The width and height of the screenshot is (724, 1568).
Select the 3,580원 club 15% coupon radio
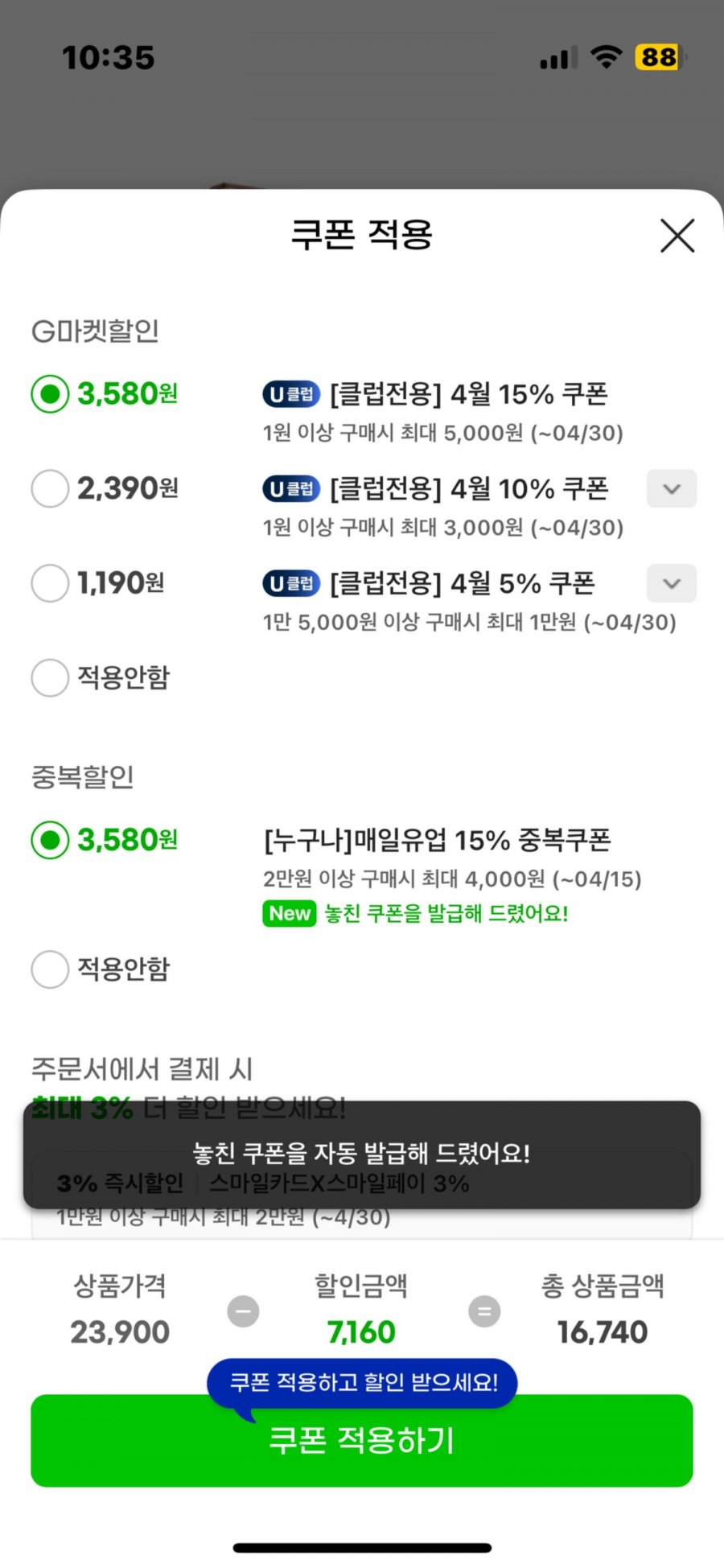coord(50,394)
